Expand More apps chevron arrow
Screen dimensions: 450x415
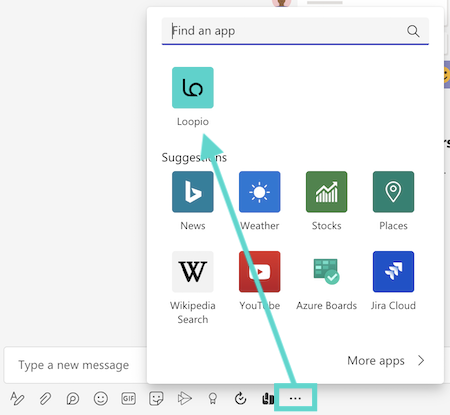pos(421,360)
